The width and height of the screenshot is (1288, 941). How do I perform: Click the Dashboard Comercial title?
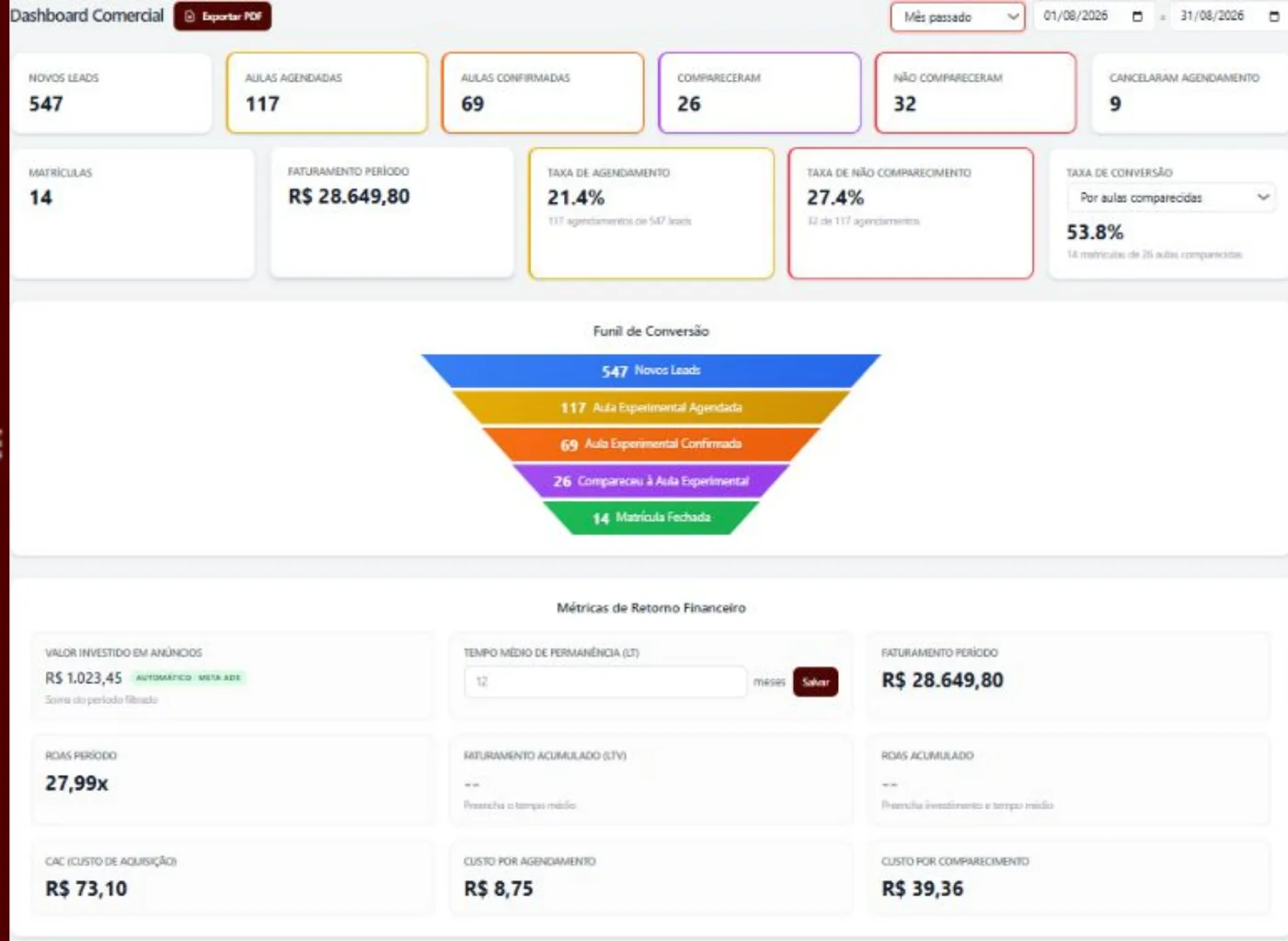click(86, 16)
